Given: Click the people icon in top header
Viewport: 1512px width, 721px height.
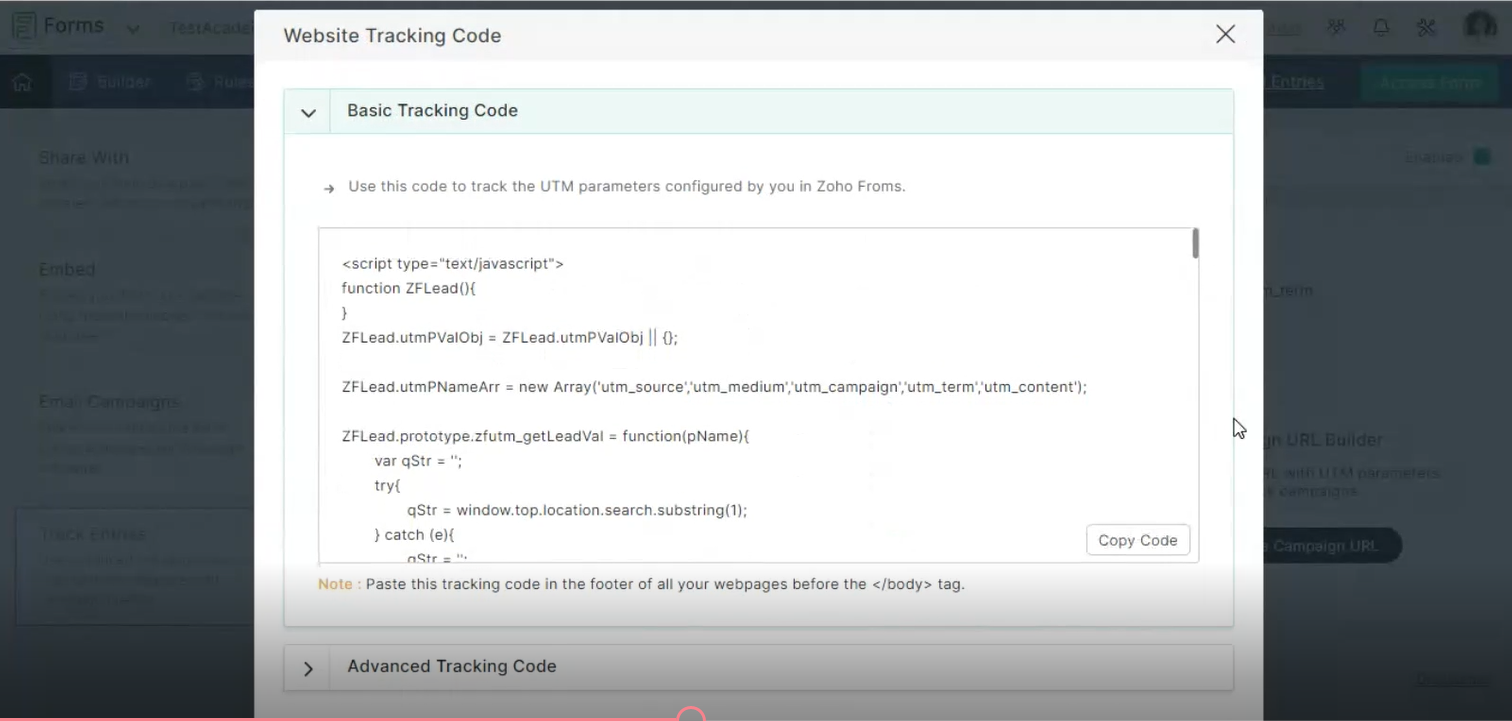Looking at the screenshot, I should point(1336,27).
